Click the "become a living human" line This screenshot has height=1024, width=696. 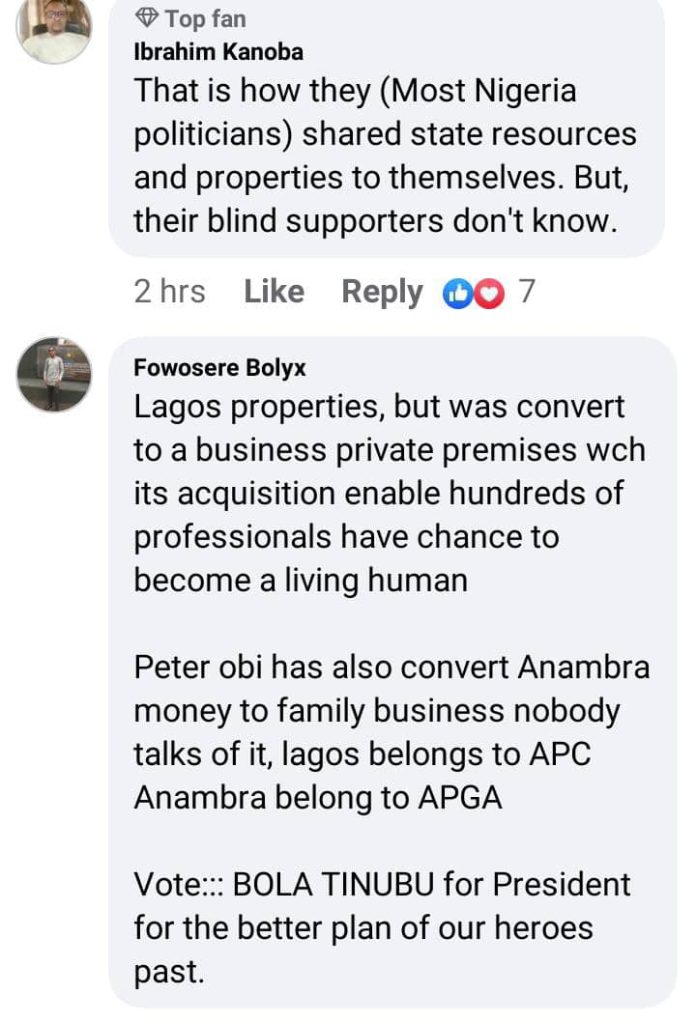pyautogui.click(x=301, y=581)
